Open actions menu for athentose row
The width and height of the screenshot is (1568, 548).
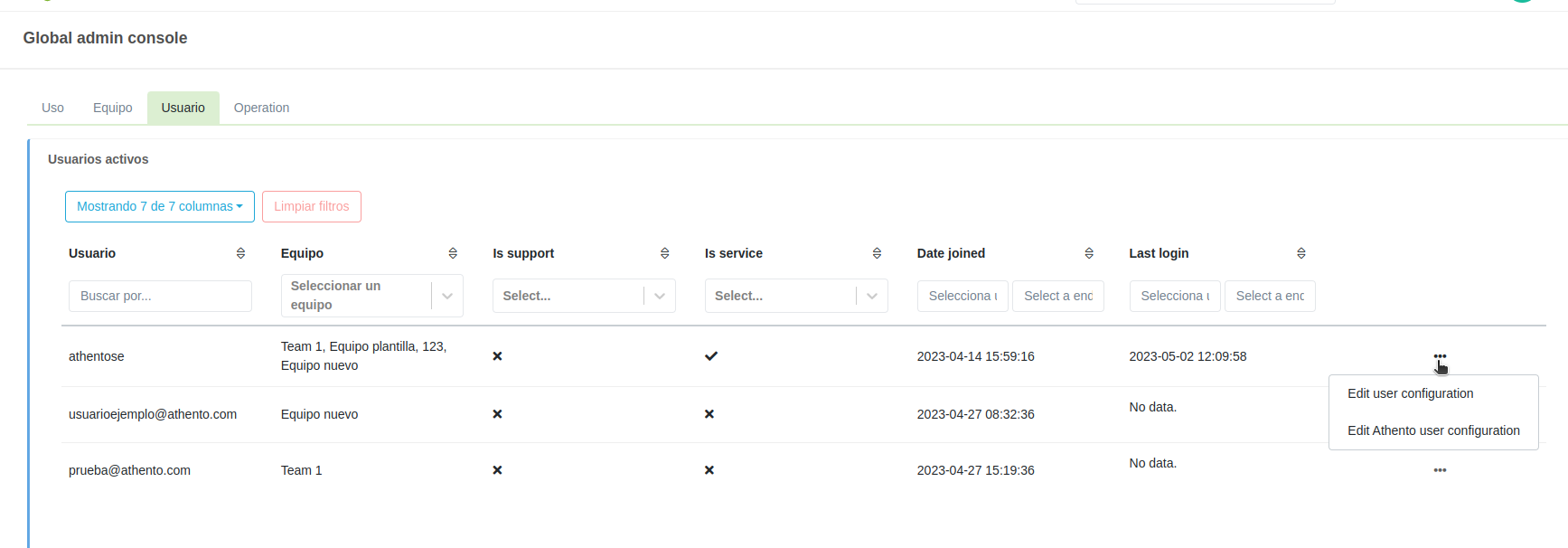coord(1440,356)
